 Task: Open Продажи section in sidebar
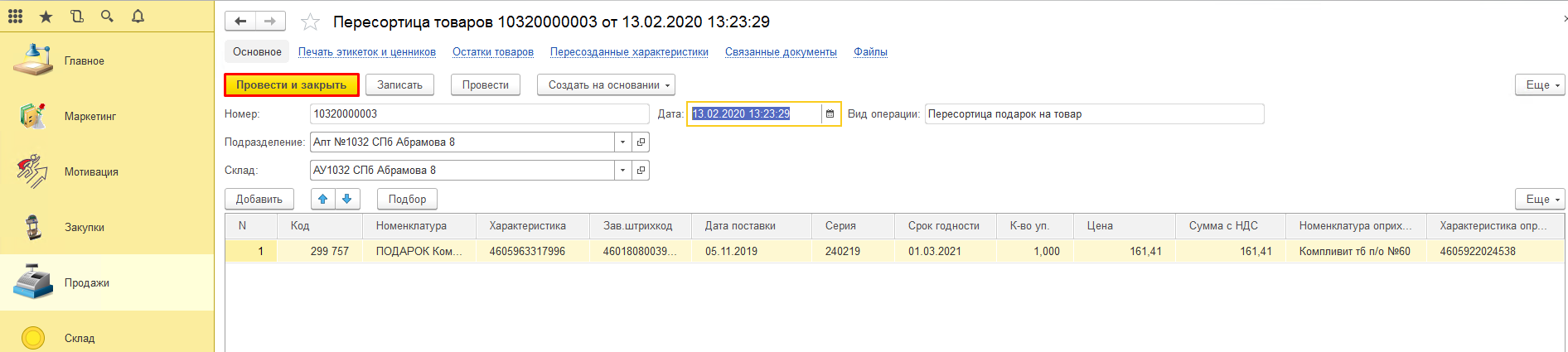click(x=87, y=282)
